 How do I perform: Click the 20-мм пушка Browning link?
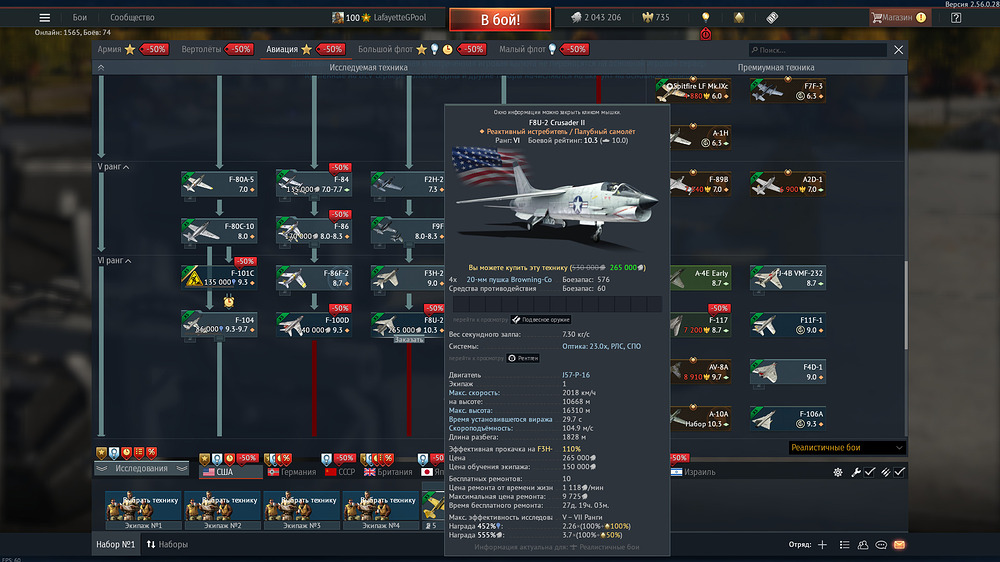click(x=509, y=279)
